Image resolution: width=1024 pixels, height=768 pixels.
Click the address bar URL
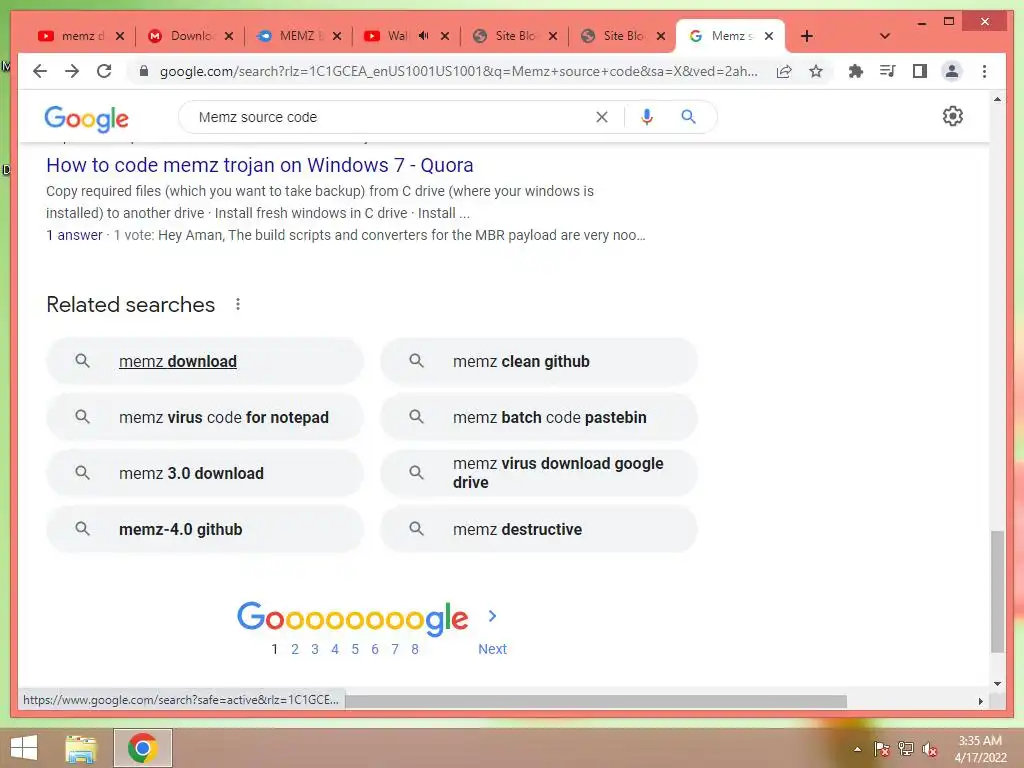[x=458, y=71]
